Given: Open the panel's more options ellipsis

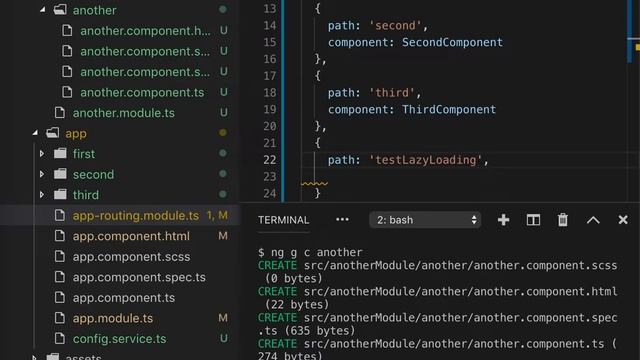Looking at the screenshot, I should tap(342, 220).
